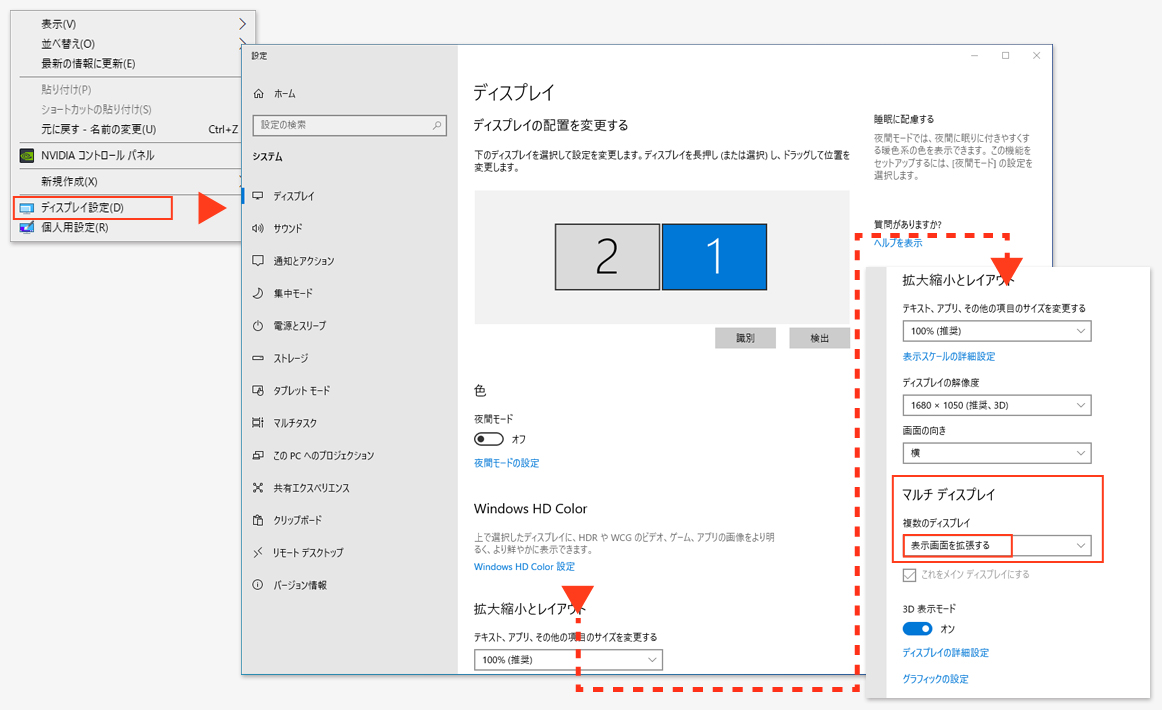Screen dimensions: 1162x710
Task: Click the 共有エクスペリエンス icon
Action: tap(258, 488)
